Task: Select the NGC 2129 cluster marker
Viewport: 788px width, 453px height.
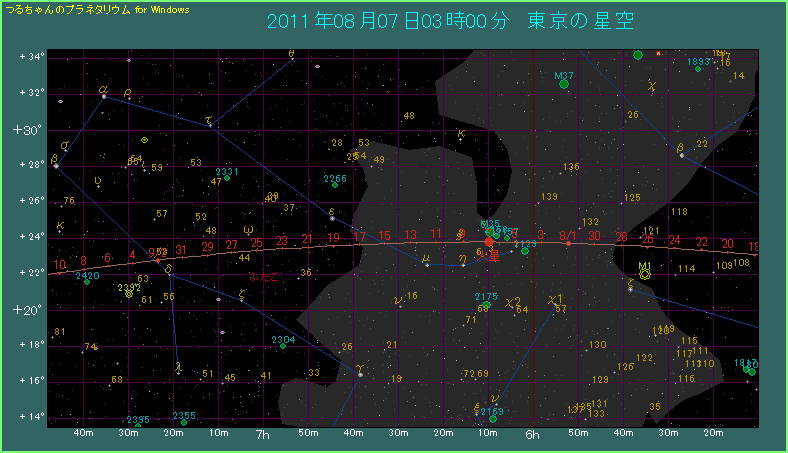Action: (525, 250)
